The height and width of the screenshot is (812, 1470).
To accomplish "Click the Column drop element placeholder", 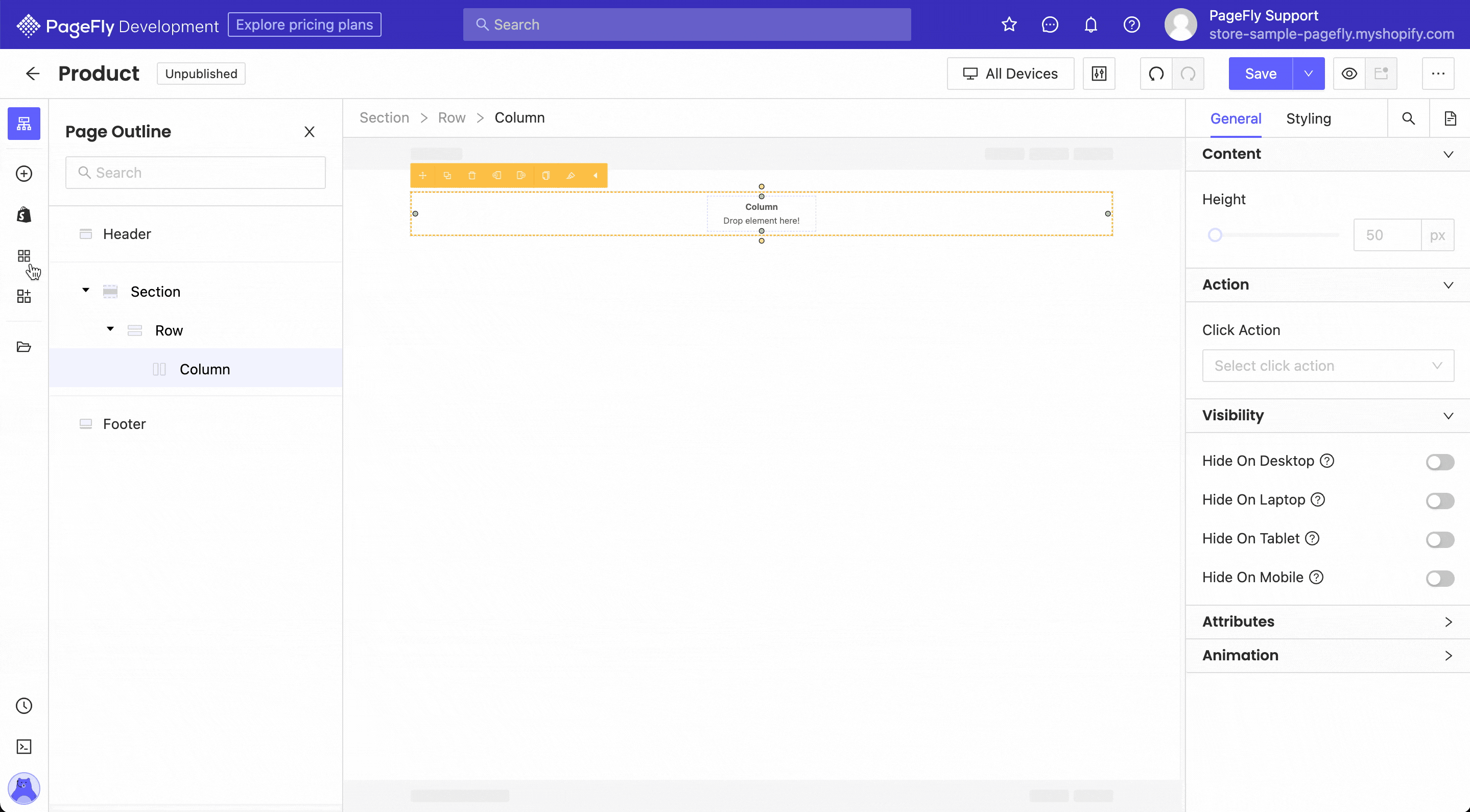I will (761, 214).
